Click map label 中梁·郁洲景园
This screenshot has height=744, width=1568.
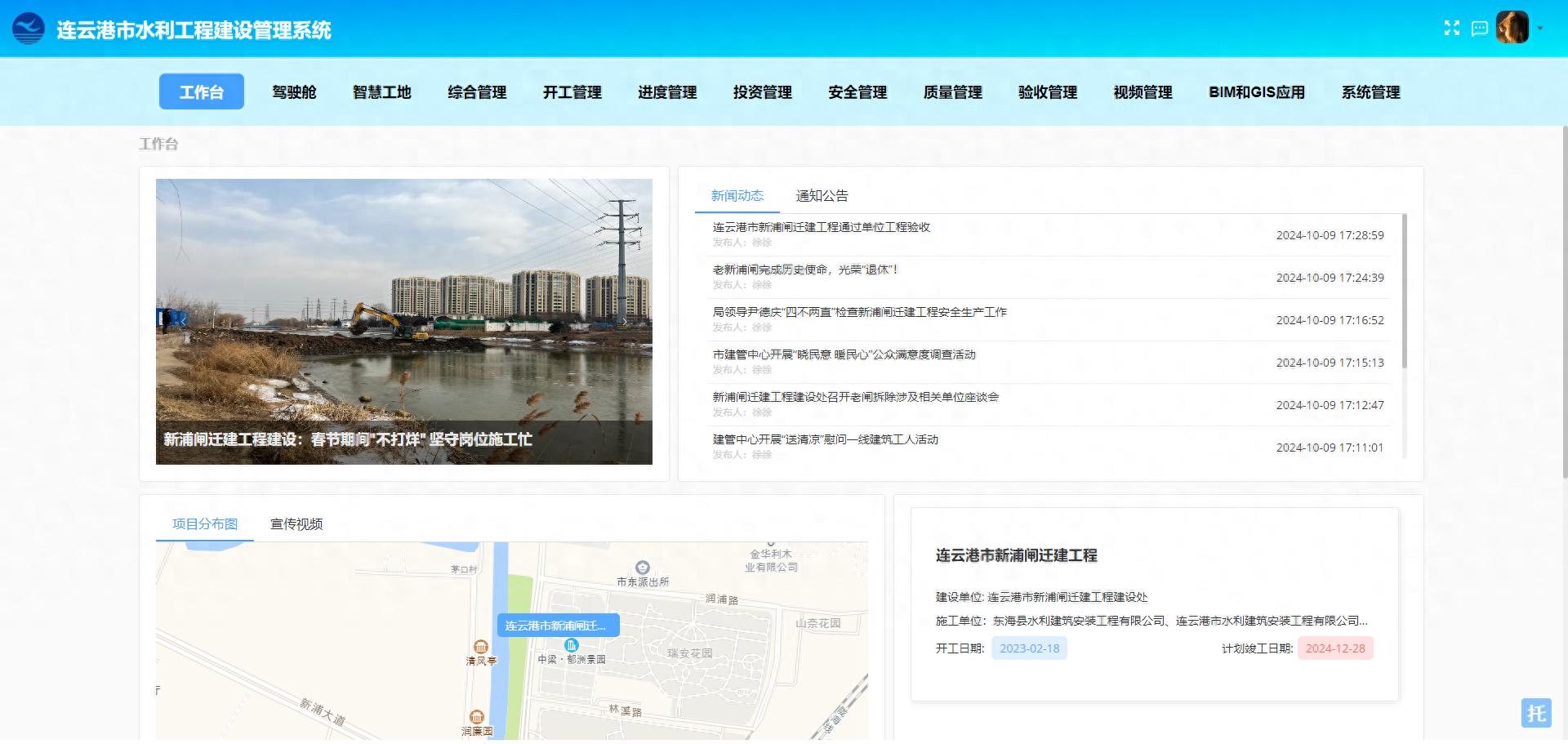click(572, 659)
